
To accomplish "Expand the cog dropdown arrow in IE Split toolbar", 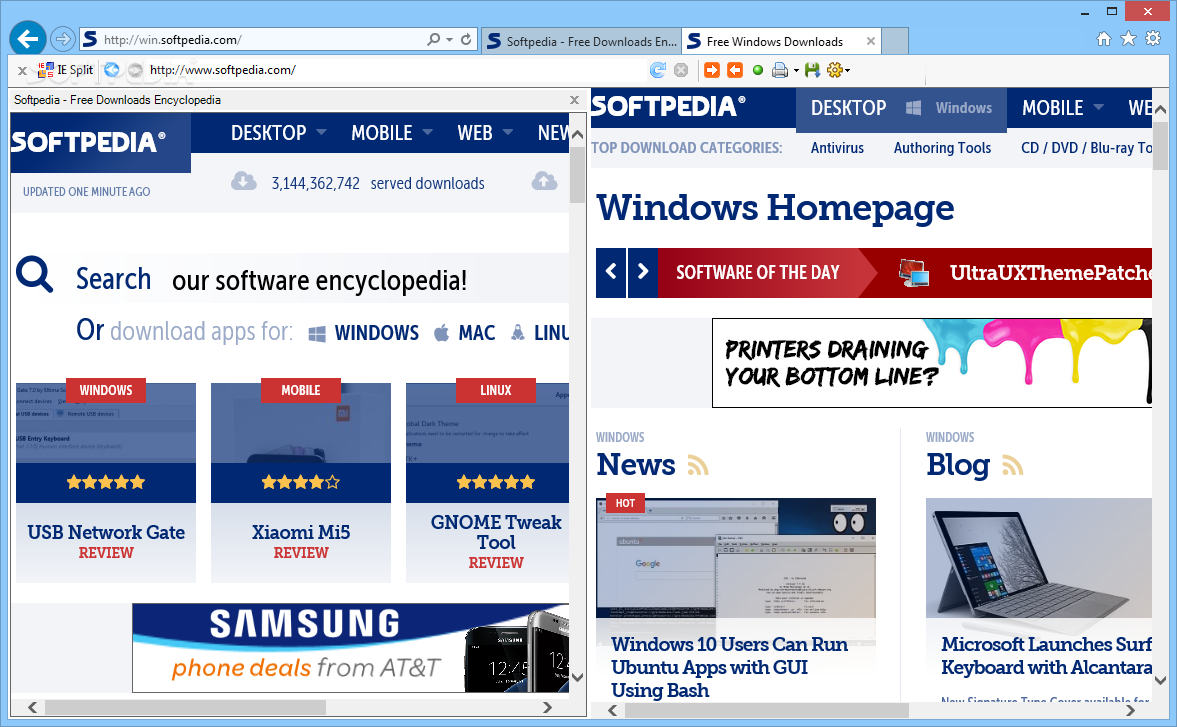I will click(847, 71).
